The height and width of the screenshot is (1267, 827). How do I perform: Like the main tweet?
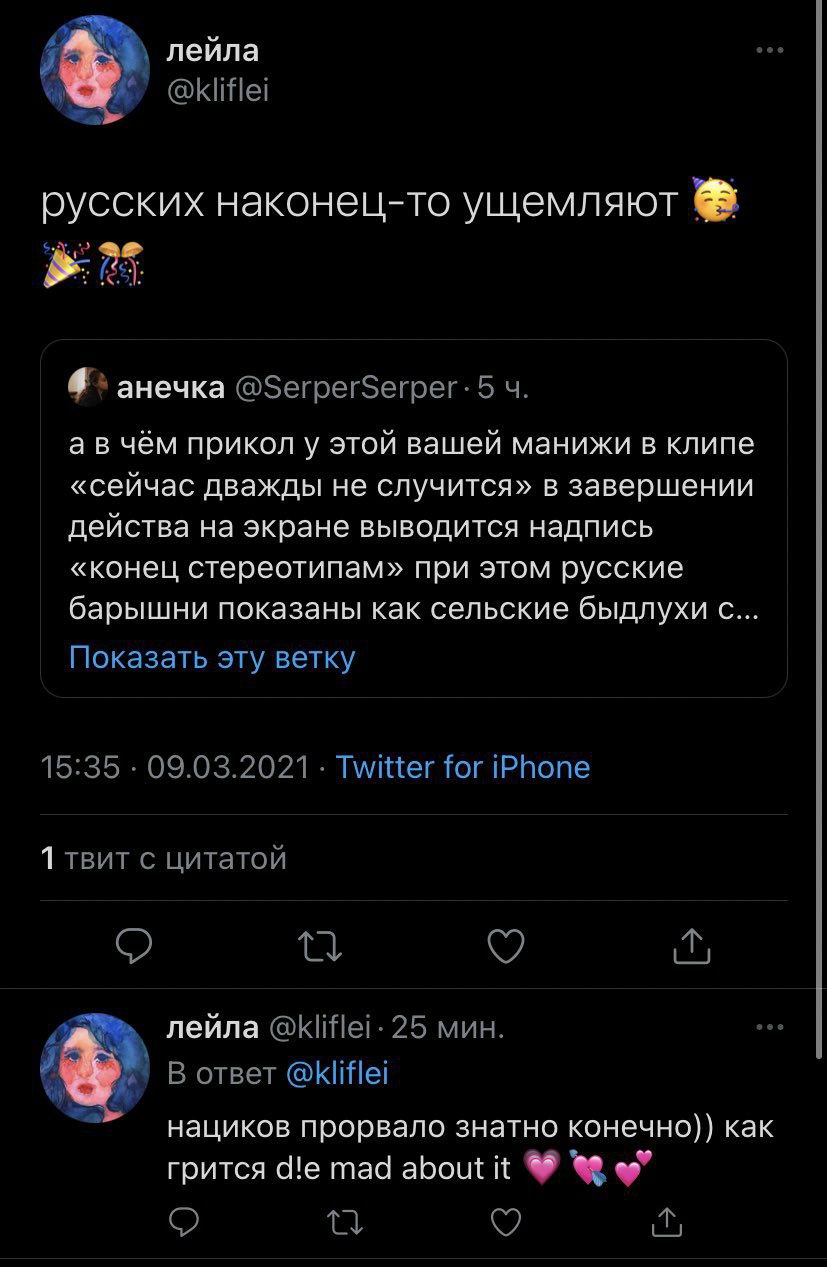506,945
